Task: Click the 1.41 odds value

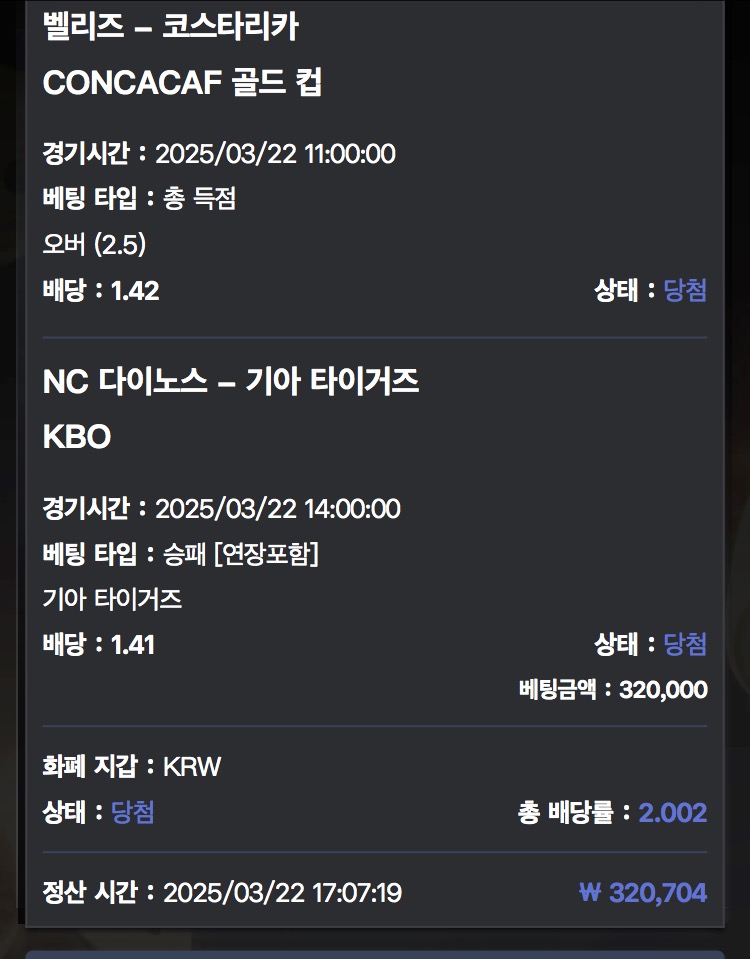Action: click(133, 645)
